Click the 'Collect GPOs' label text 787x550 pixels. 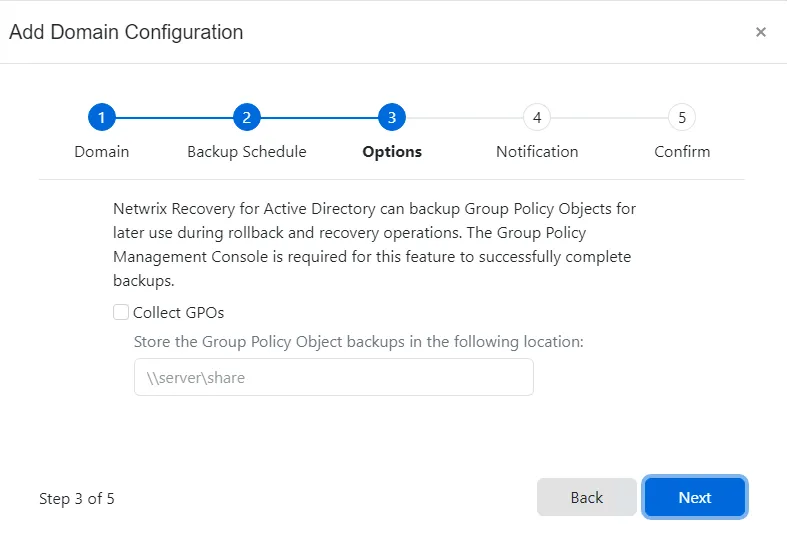[178, 313]
